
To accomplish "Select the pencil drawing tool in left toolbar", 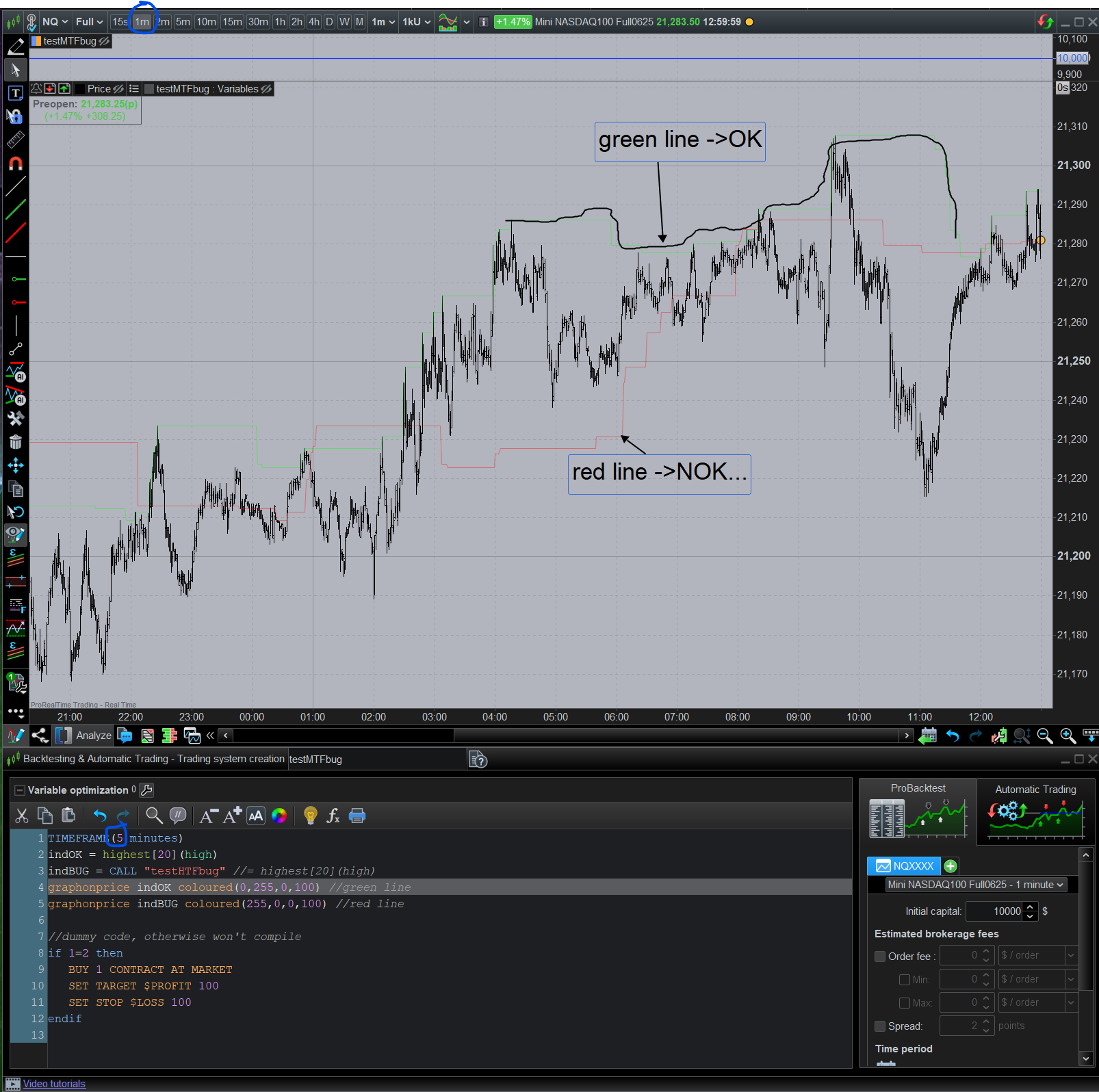I will tap(15, 47).
